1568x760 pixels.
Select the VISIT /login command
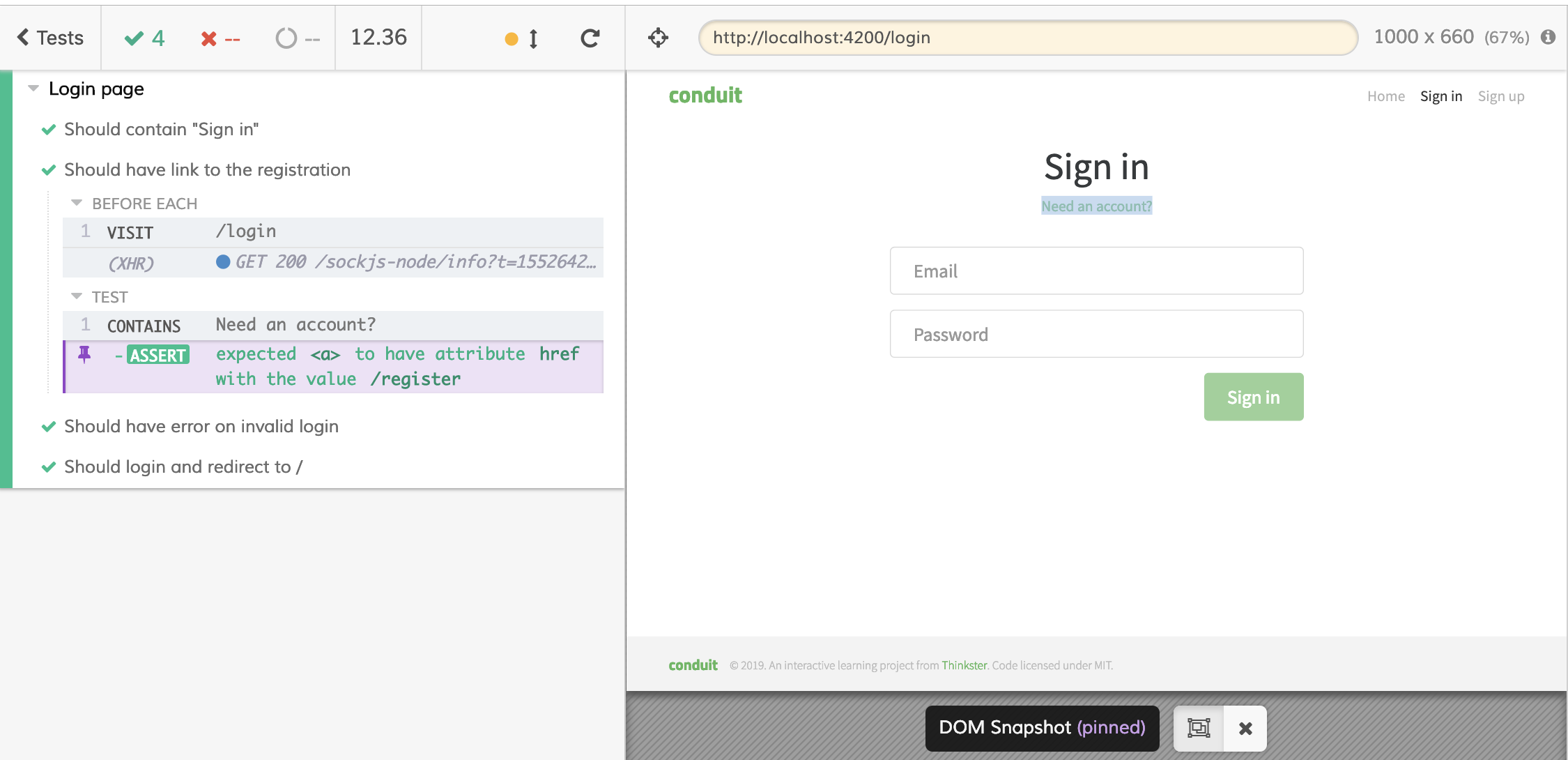click(332, 232)
